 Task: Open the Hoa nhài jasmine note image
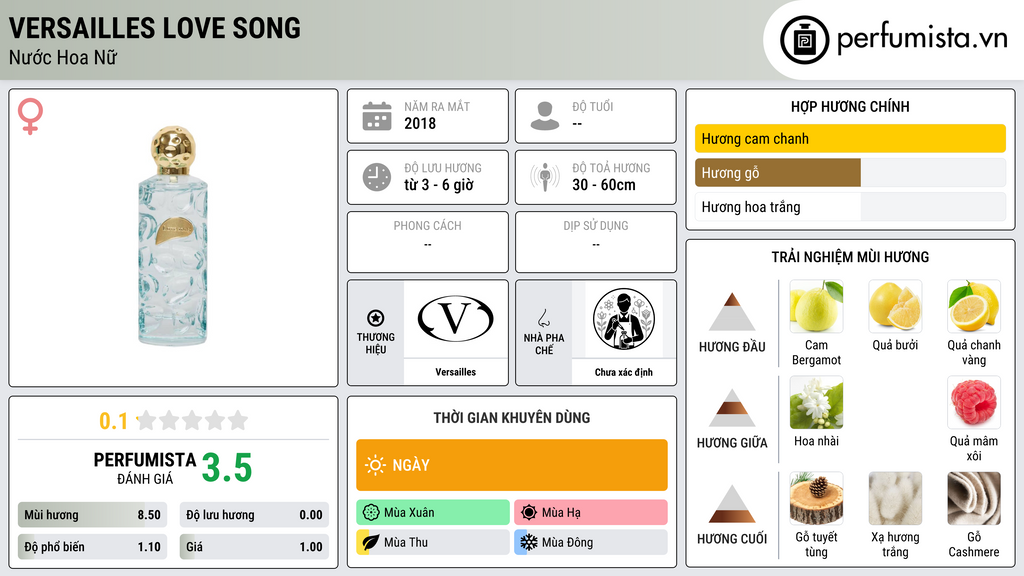(816, 402)
